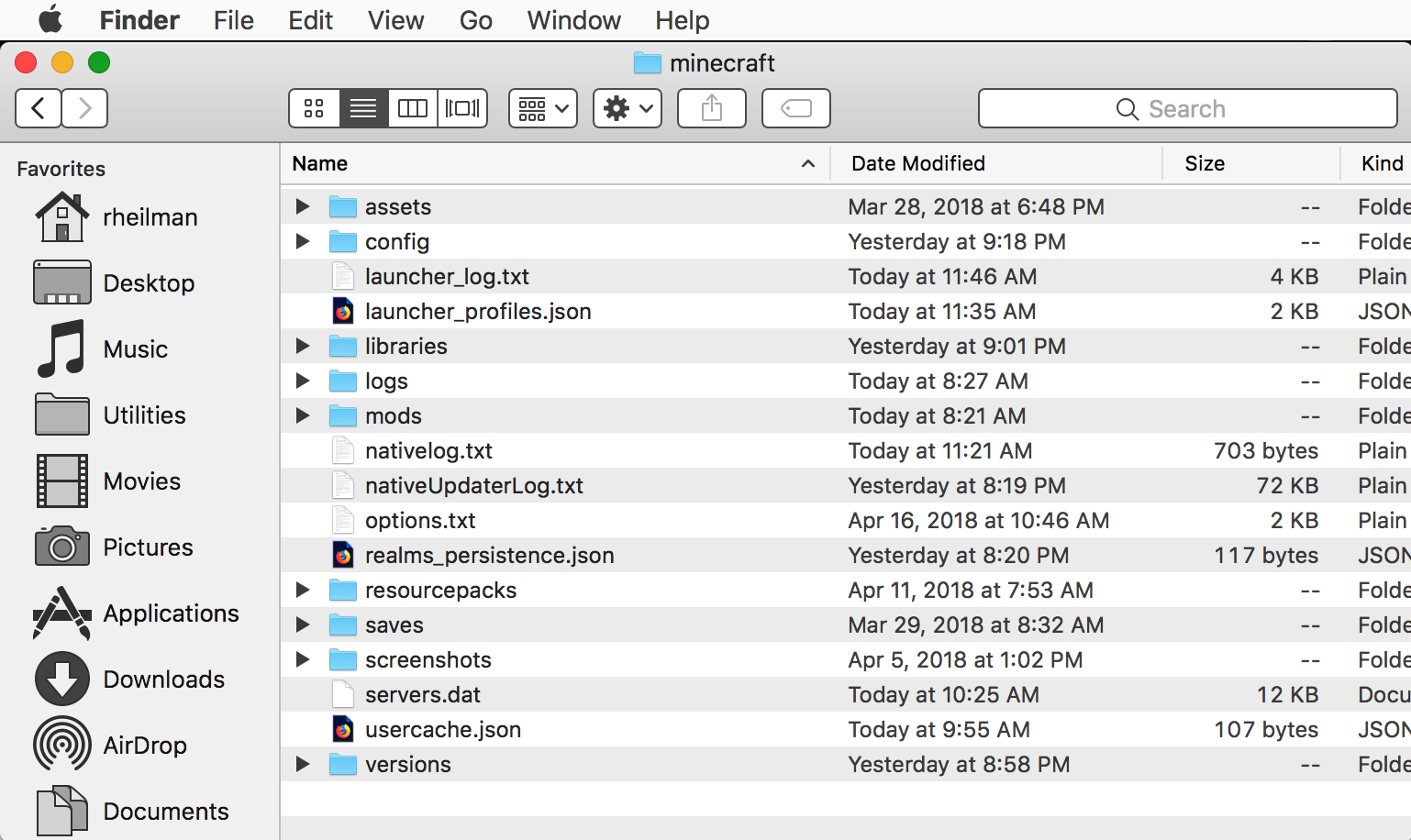This screenshot has height=840, width=1411.
Task: Click the Edit Tags toolbar button
Action: point(796,108)
